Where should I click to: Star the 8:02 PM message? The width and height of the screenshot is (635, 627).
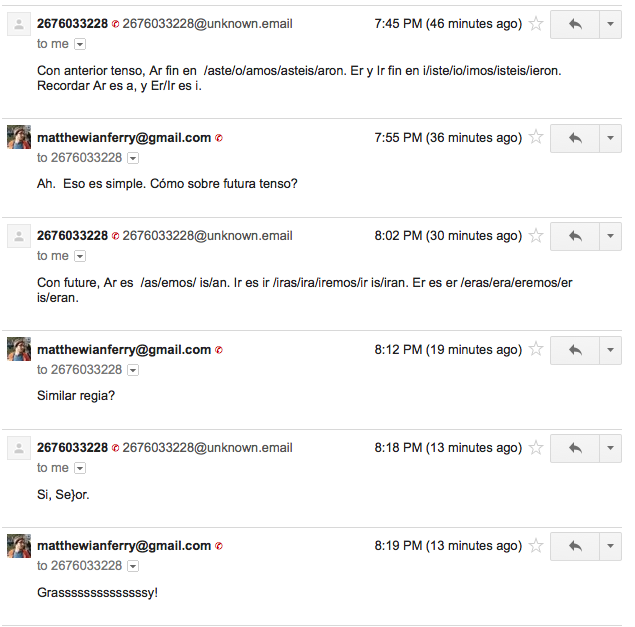pos(536,236)
